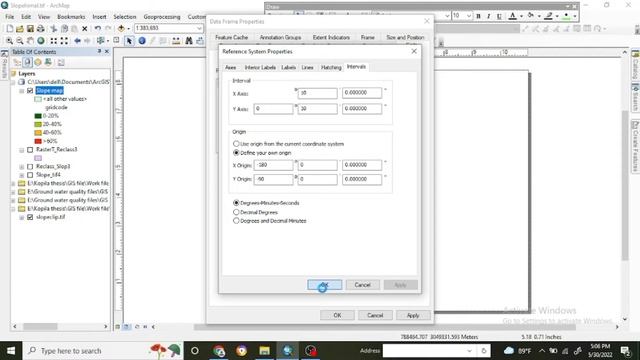
Task: Click List By Selection icon
Action: coord(48,62)
